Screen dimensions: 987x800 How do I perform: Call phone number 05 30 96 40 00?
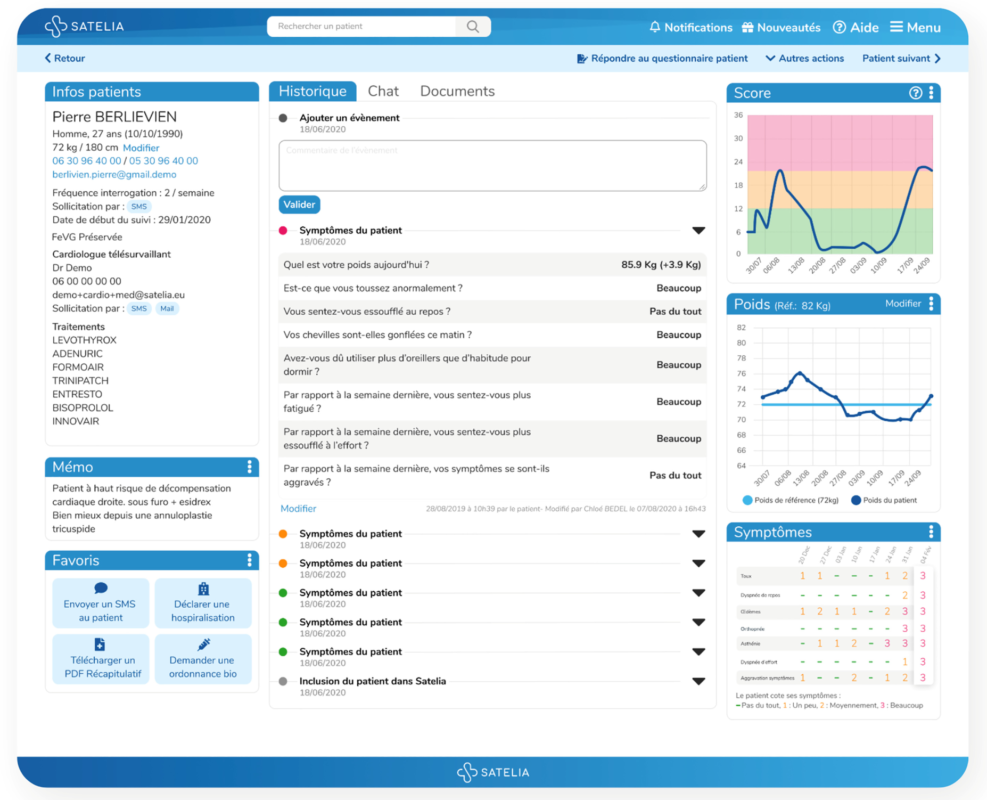point(164,161)
